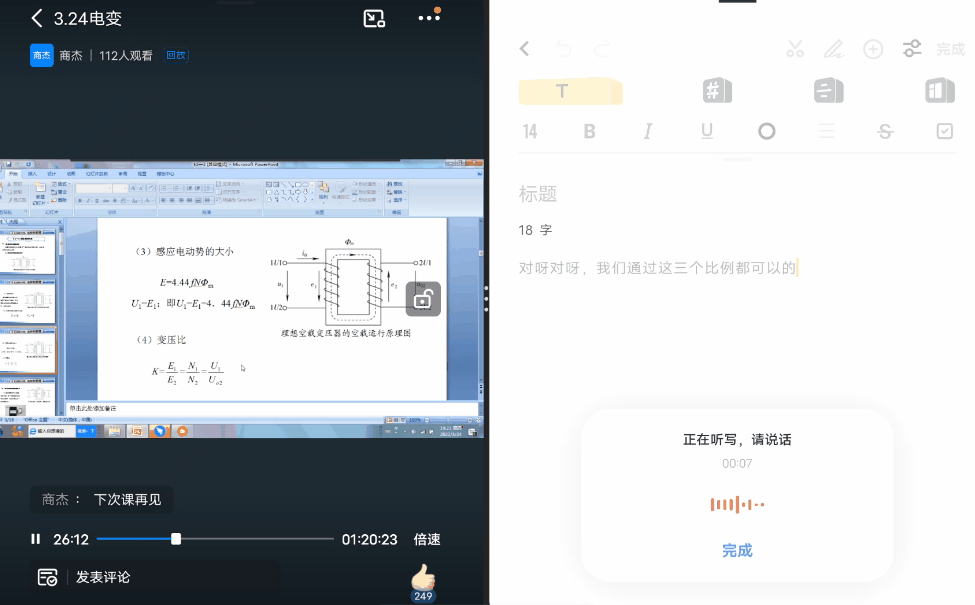
Task: Tap the split-screen divider handle
Action: pos(486,298)
